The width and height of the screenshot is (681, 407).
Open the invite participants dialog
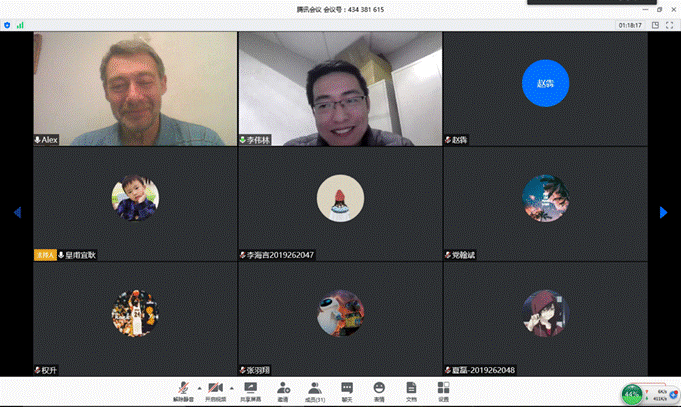coord(283,390)
